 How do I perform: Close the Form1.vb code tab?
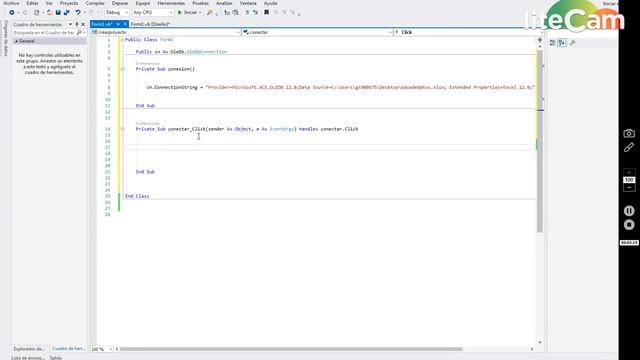coord(125,24)
